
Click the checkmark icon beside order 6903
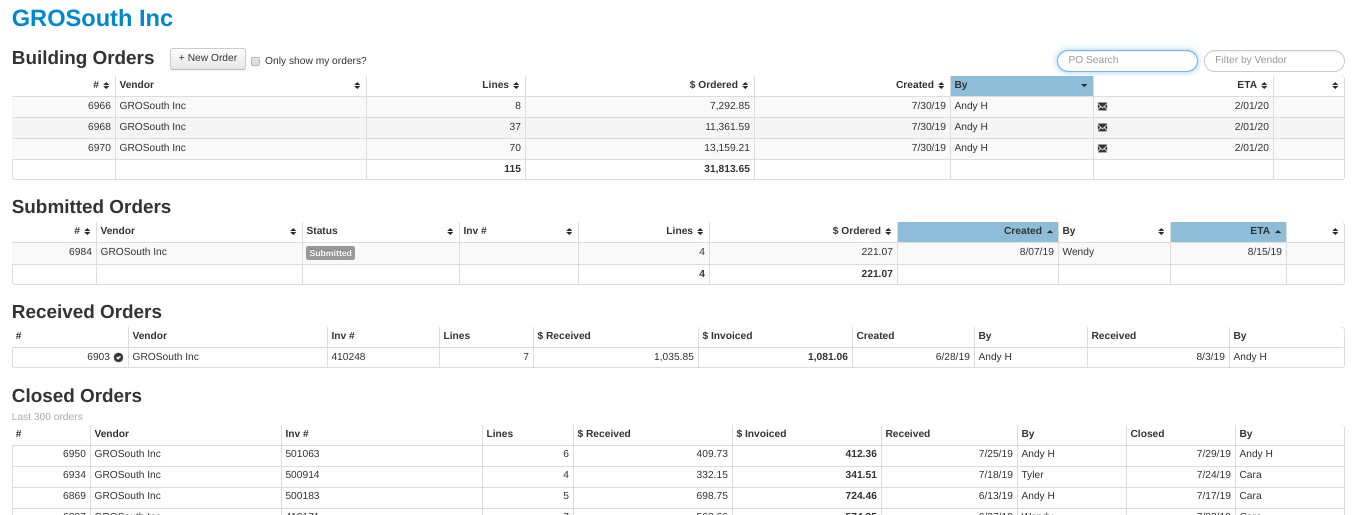tap(118, 357)
